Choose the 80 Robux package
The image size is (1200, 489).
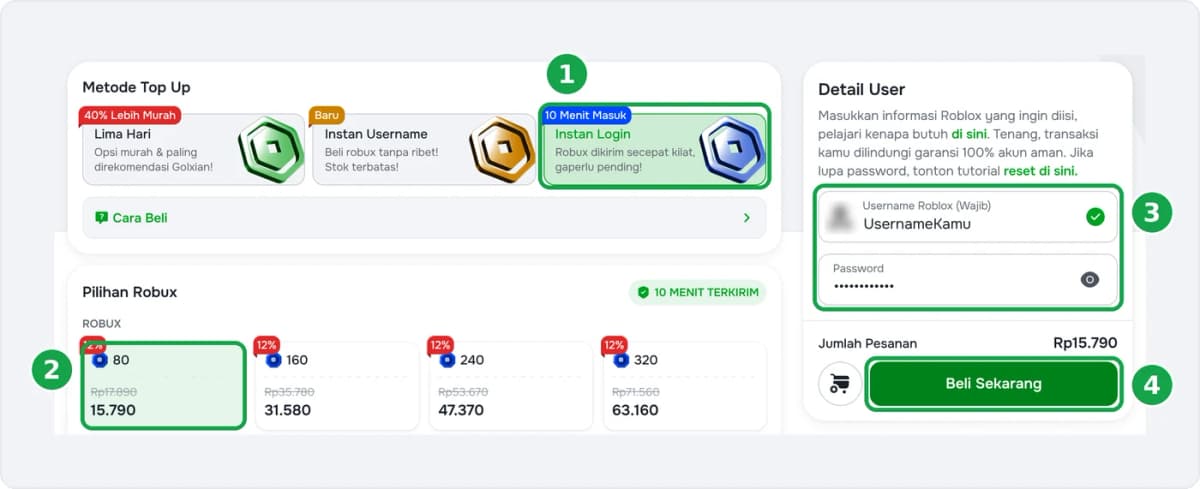(163, 385)
